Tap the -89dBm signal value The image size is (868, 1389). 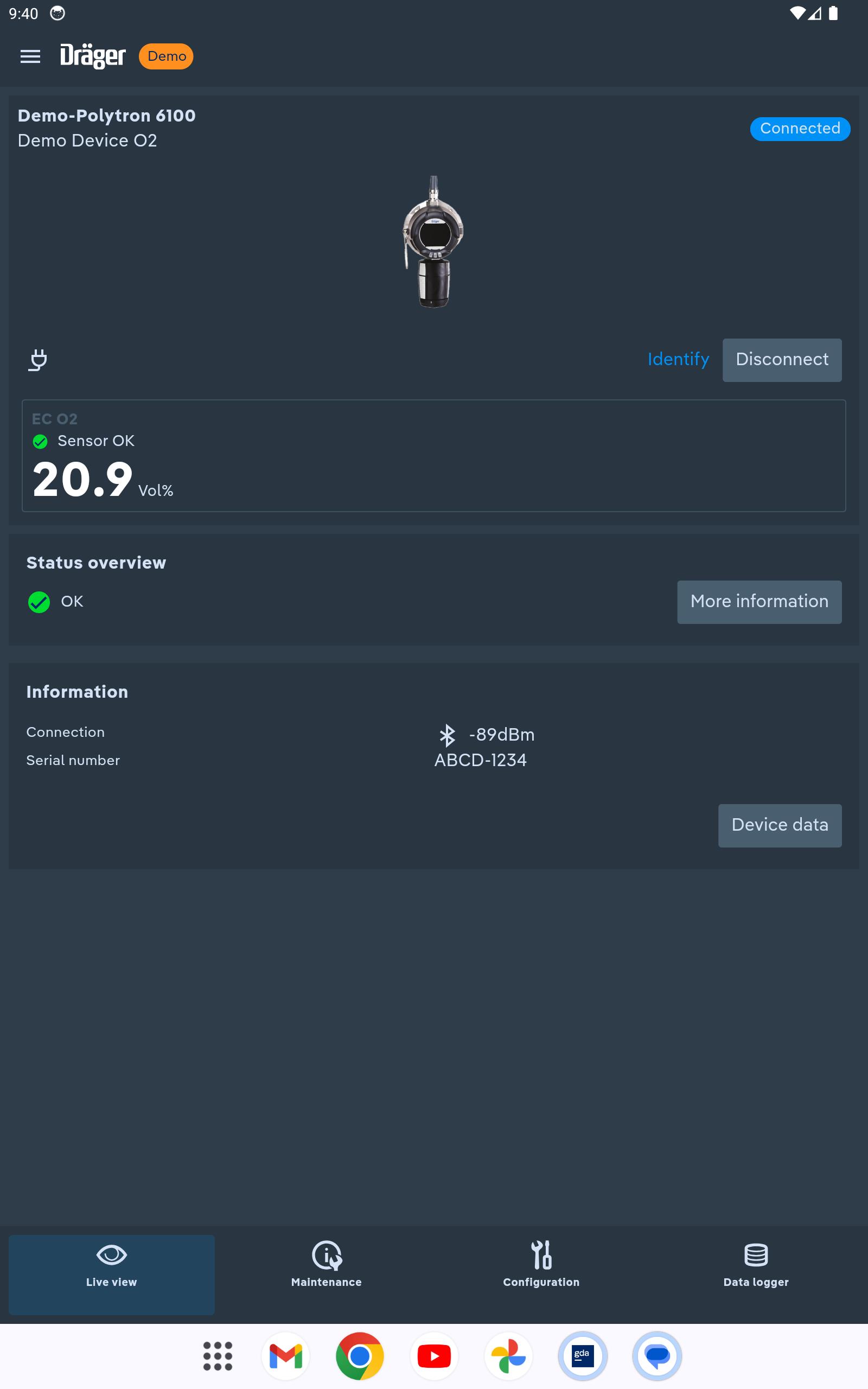pos(502,735)
